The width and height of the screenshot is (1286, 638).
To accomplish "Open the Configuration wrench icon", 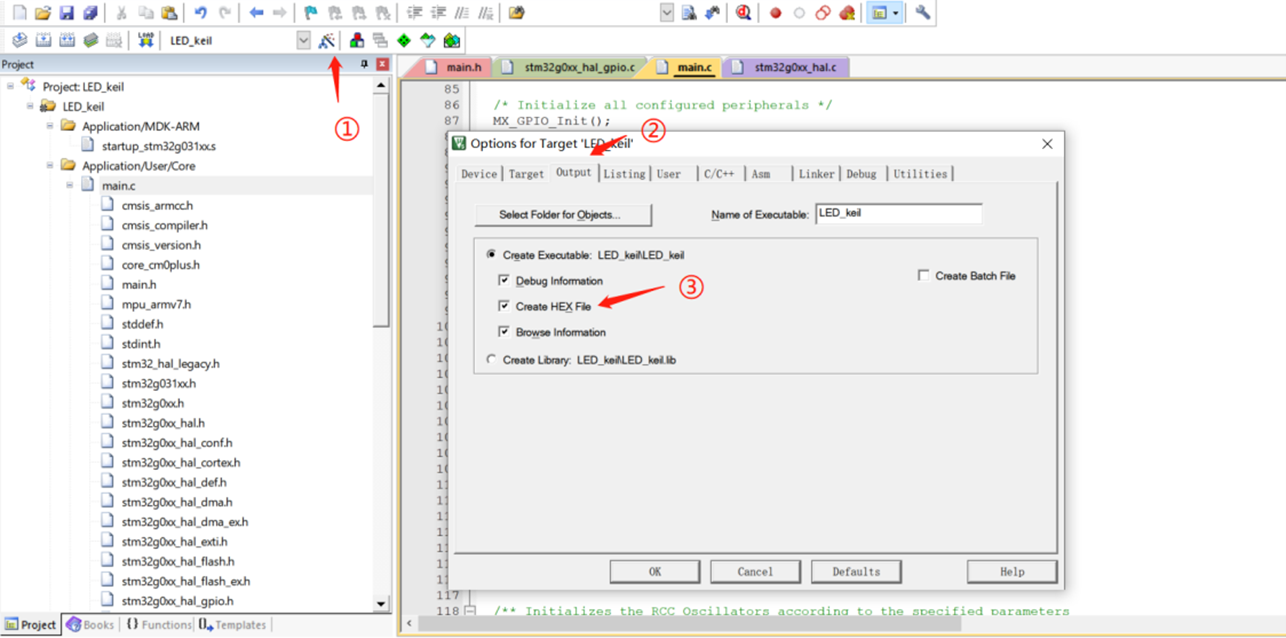I will point(922,13).
